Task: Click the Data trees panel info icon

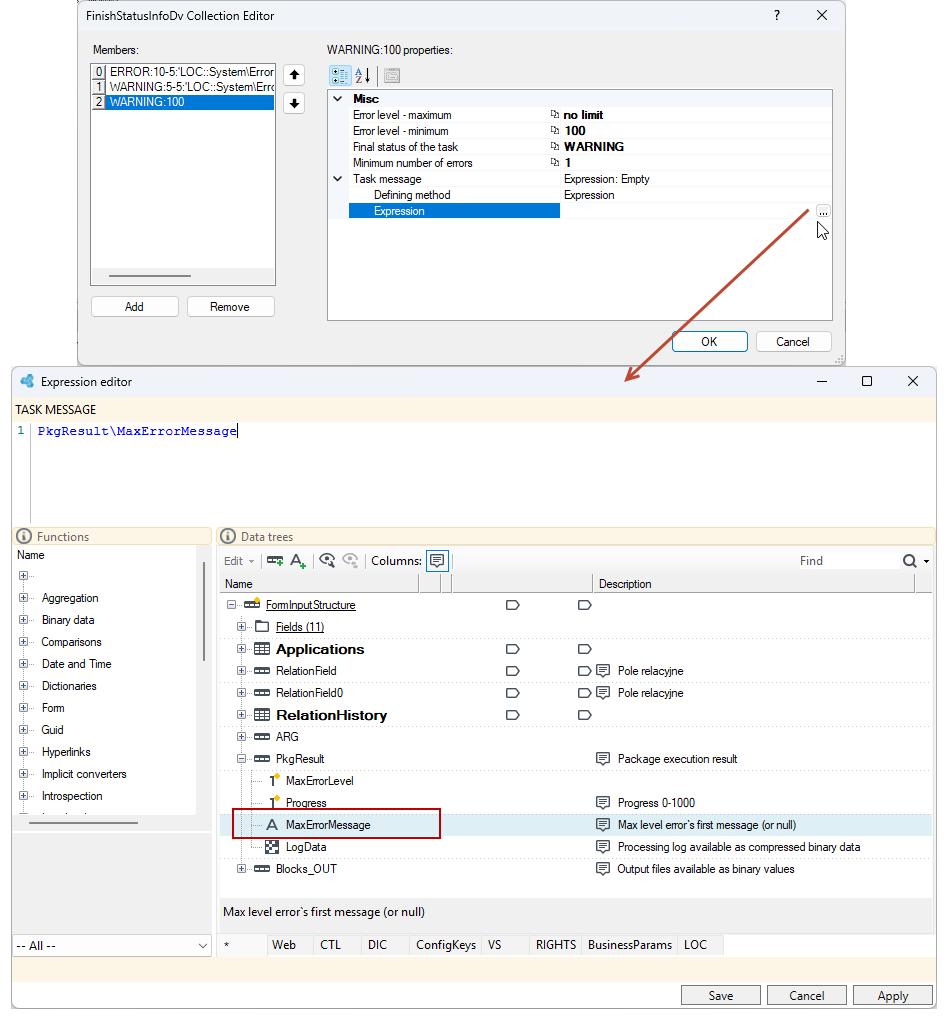Action: point(228,536)
